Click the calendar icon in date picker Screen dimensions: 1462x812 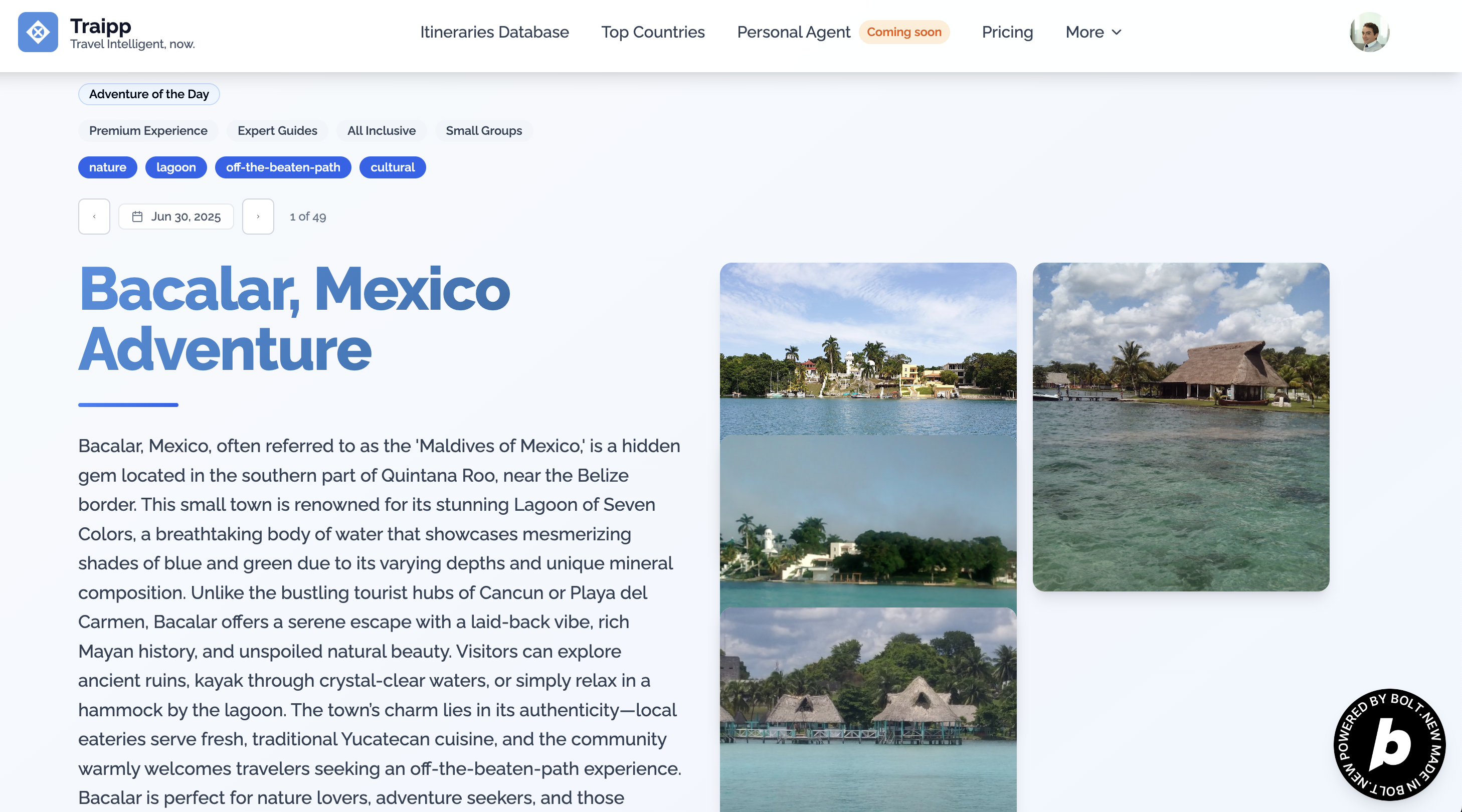point(137,217)
